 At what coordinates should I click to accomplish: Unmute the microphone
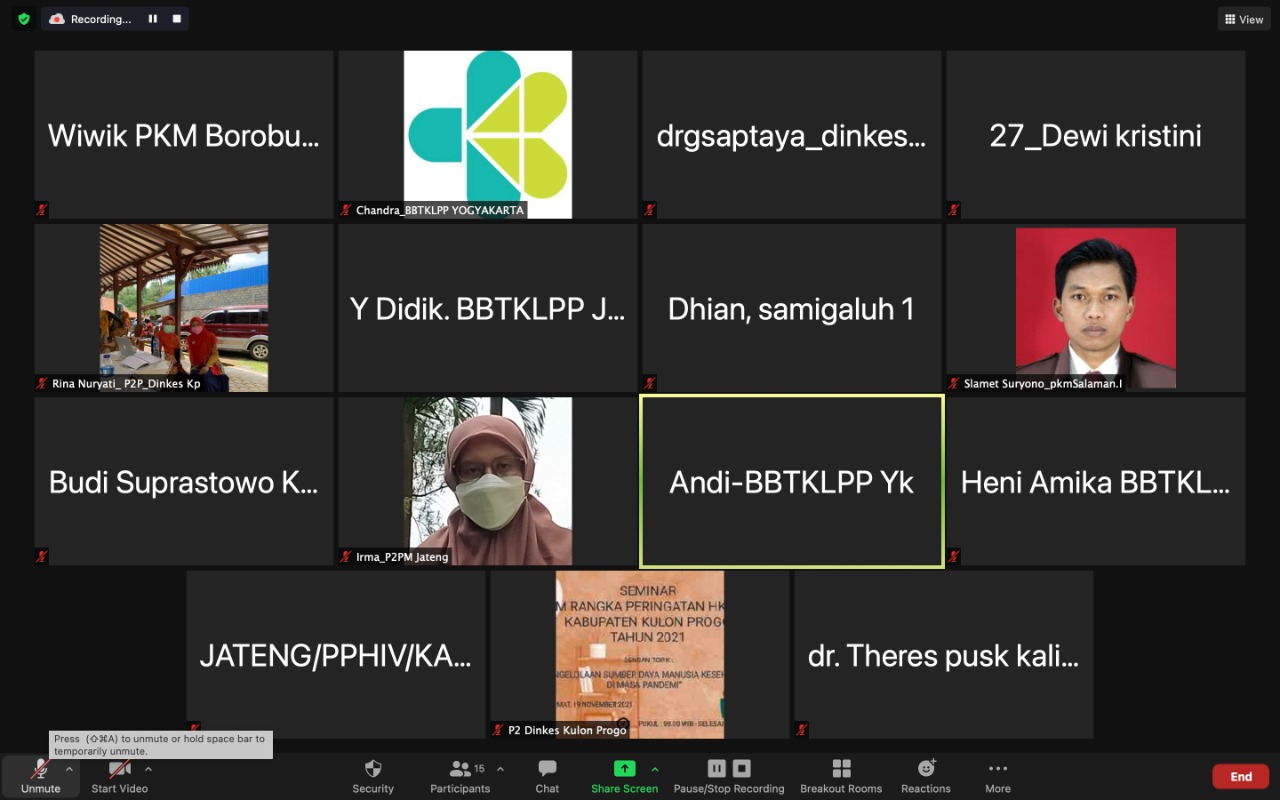tap(41, 776)
